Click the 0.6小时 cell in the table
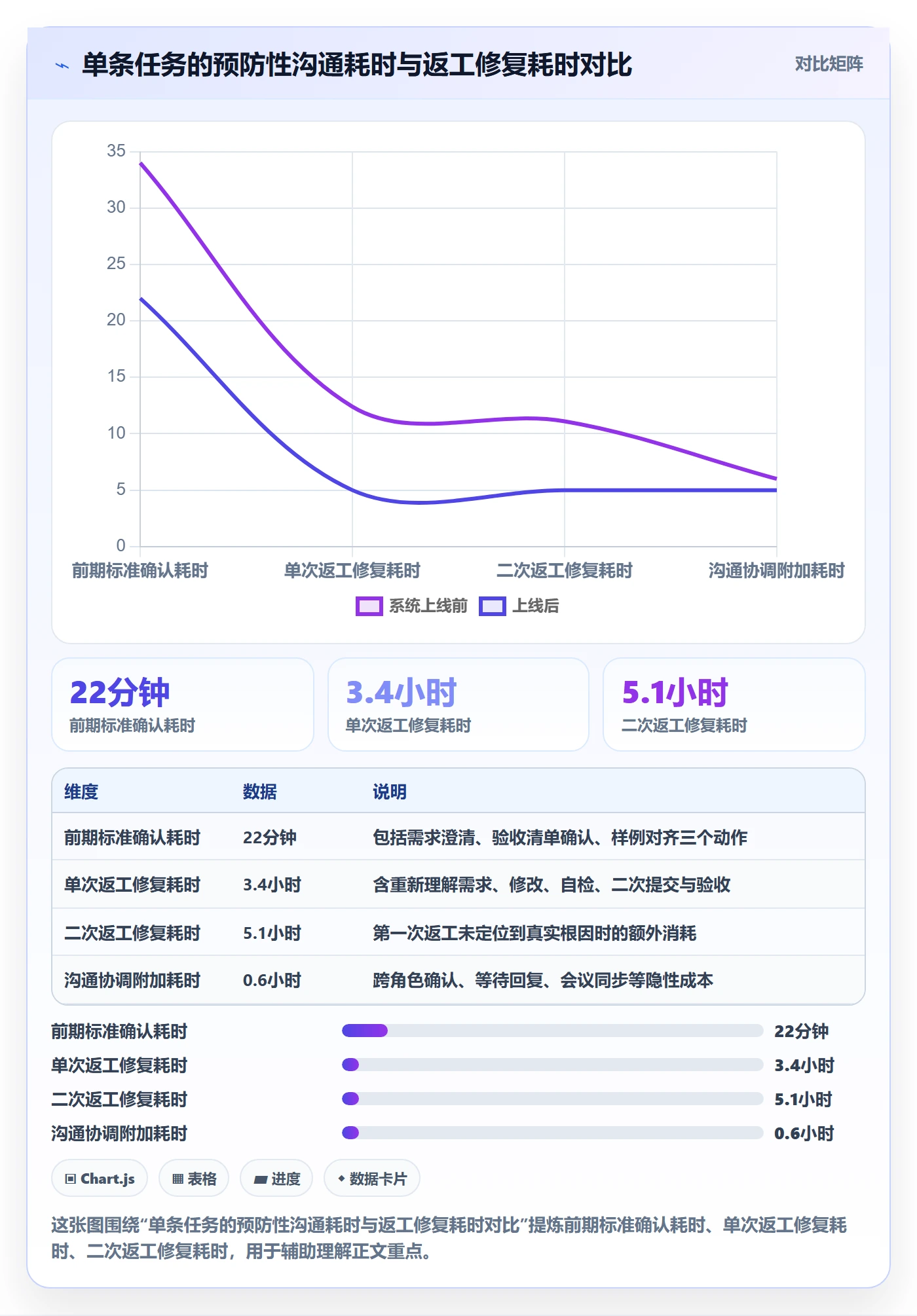 (272, 980)
